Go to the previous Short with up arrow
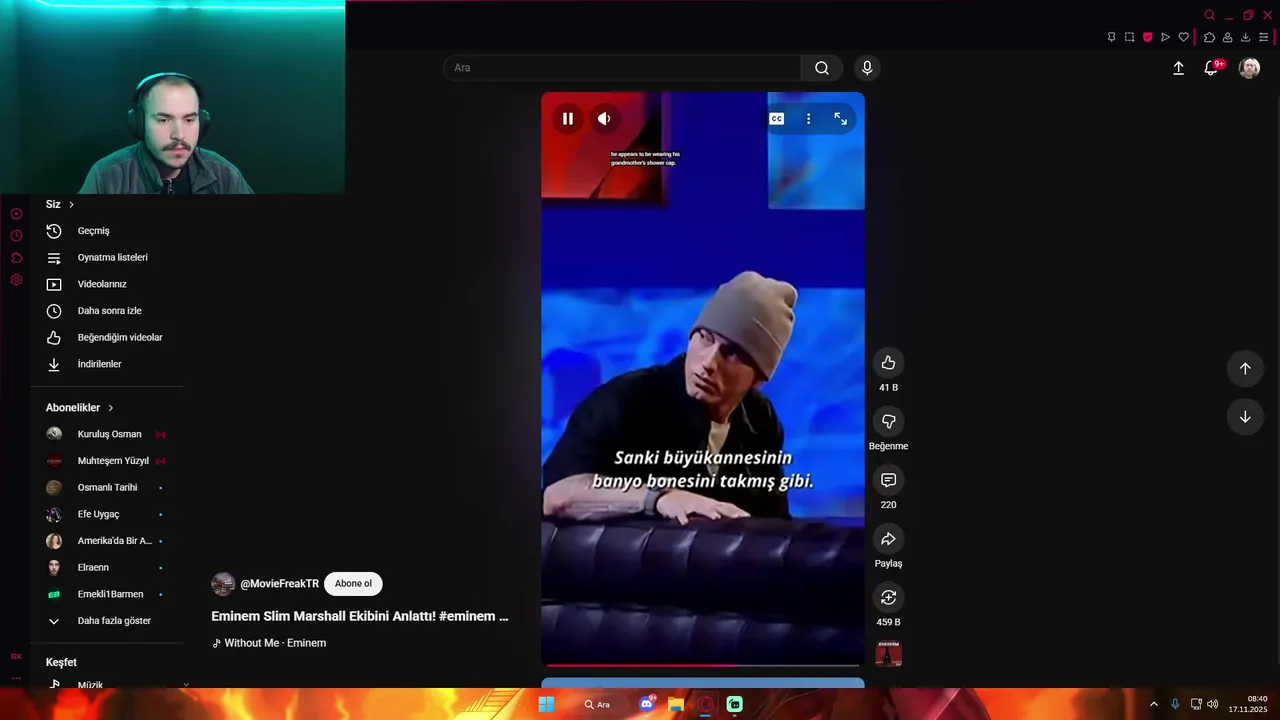Screen dimensions: 1280x720 tap(1245, 368)
